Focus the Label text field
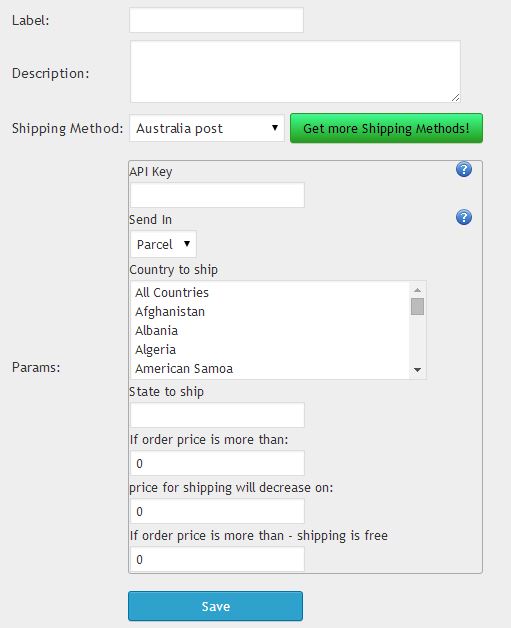This screenshot has height=628, width=511. [216, 20]
